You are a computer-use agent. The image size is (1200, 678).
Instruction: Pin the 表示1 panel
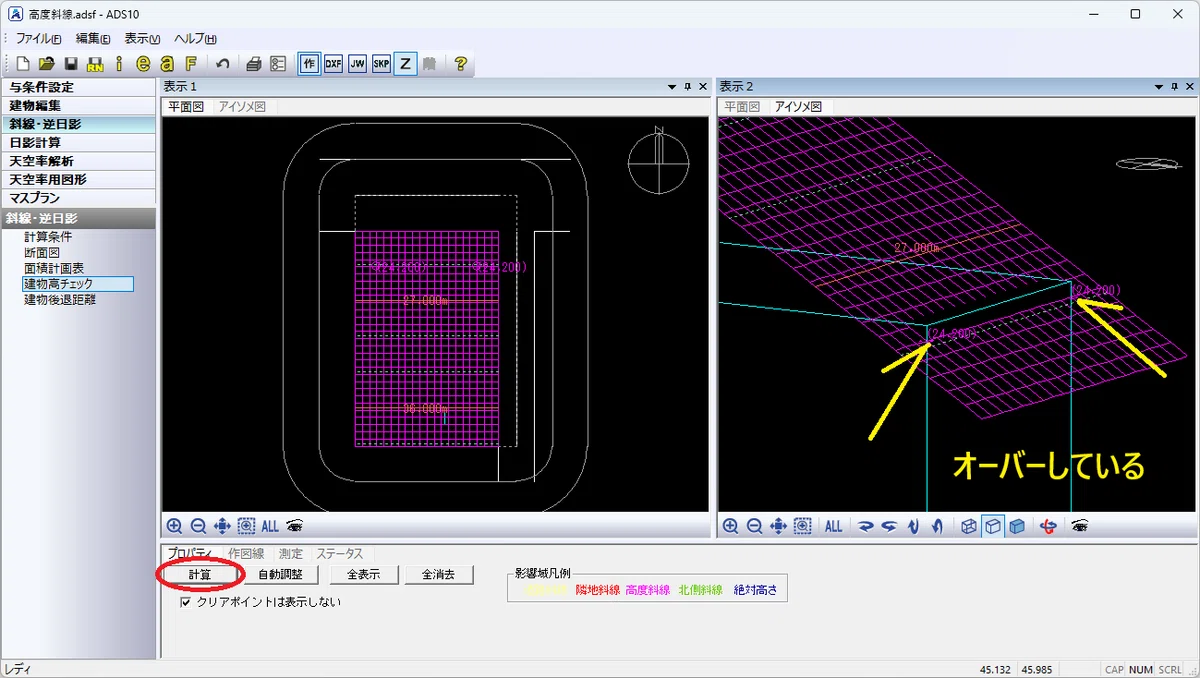pos(687,87)
